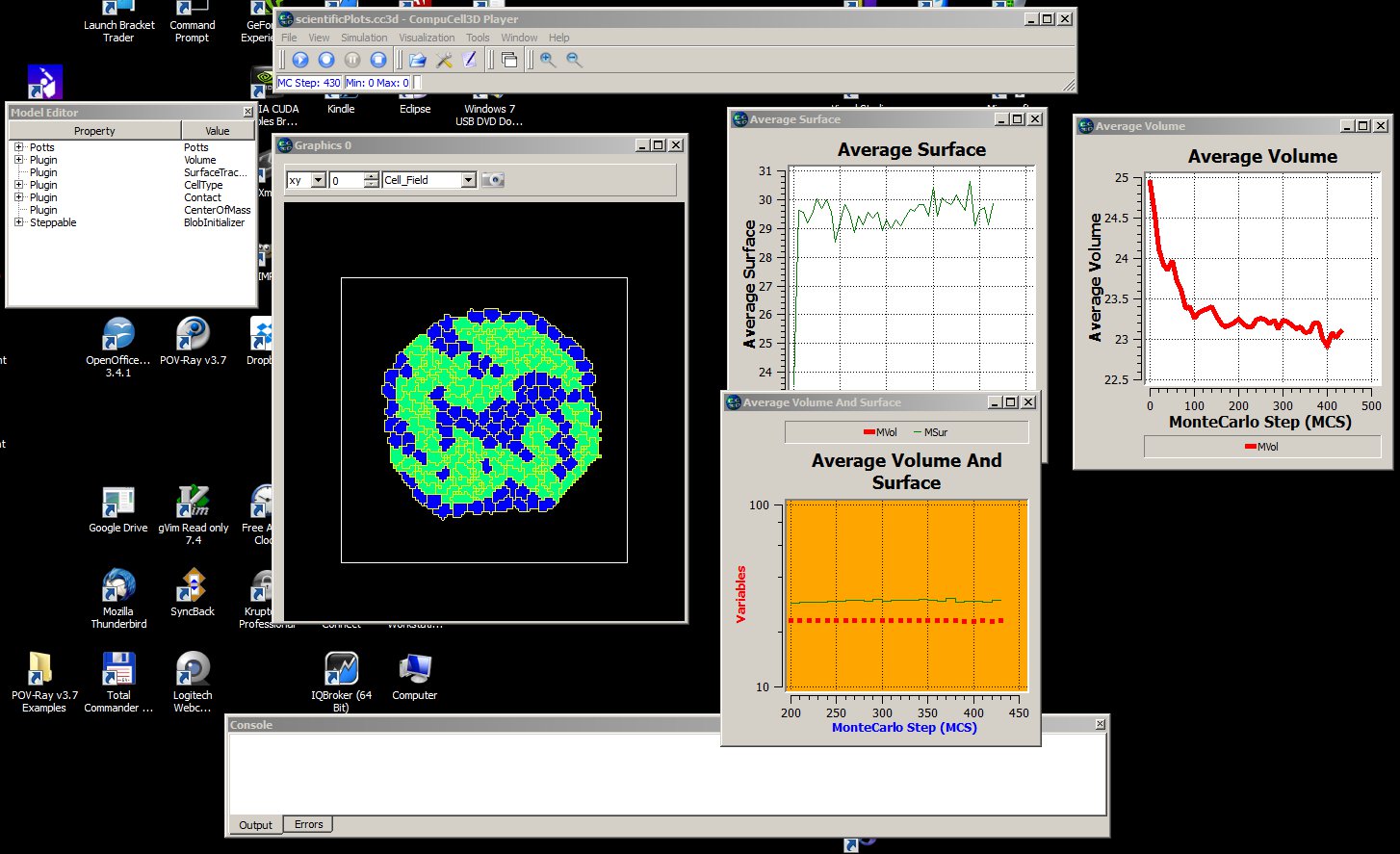
Task: Zoom in with the plus magnifier icon
Action: [x=548, y=60]
